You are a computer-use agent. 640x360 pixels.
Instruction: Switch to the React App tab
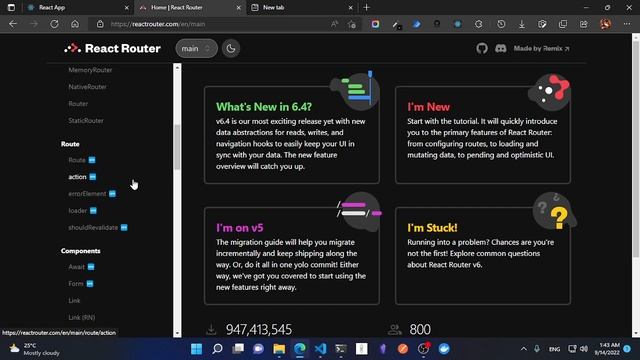pyautogui.click(x=78, y=7)
